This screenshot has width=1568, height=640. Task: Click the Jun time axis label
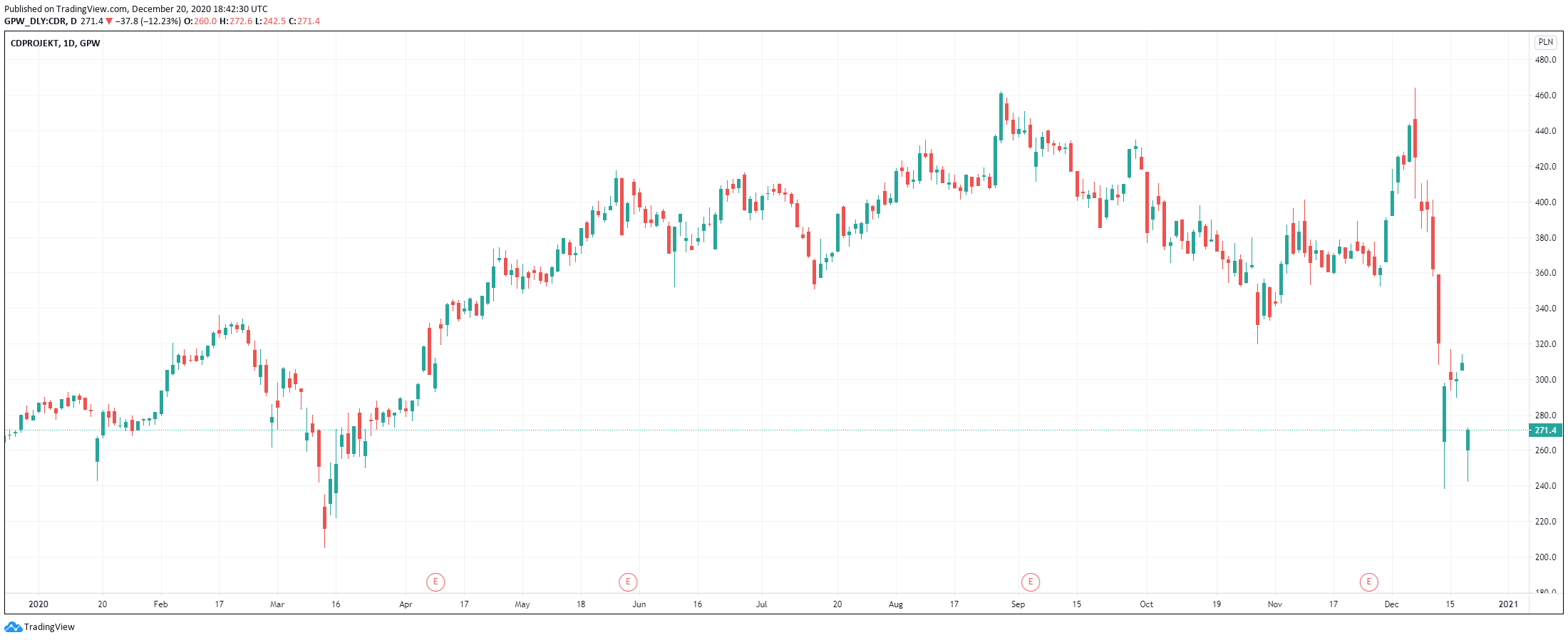pyautogui.click(x=639, y=604)
